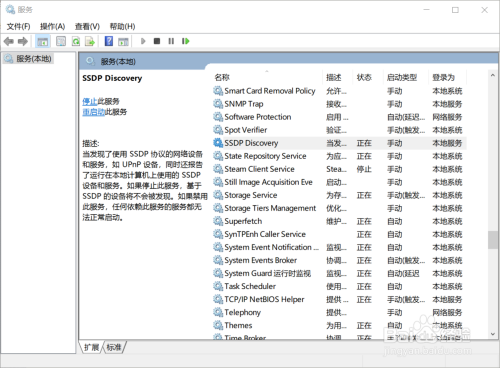Click the Spot Verifier gear icon

(x=218, y=130)
